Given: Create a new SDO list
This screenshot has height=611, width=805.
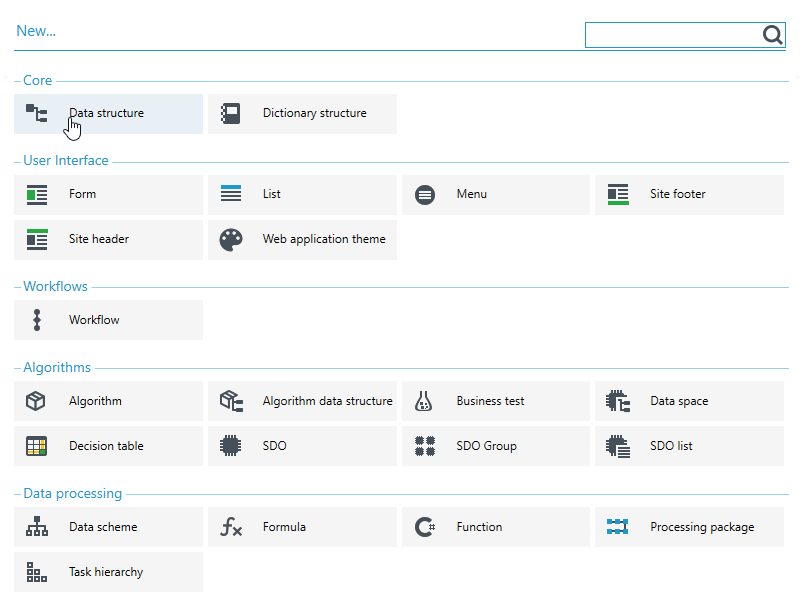Looking at the screenshot, I should point(689,446).
